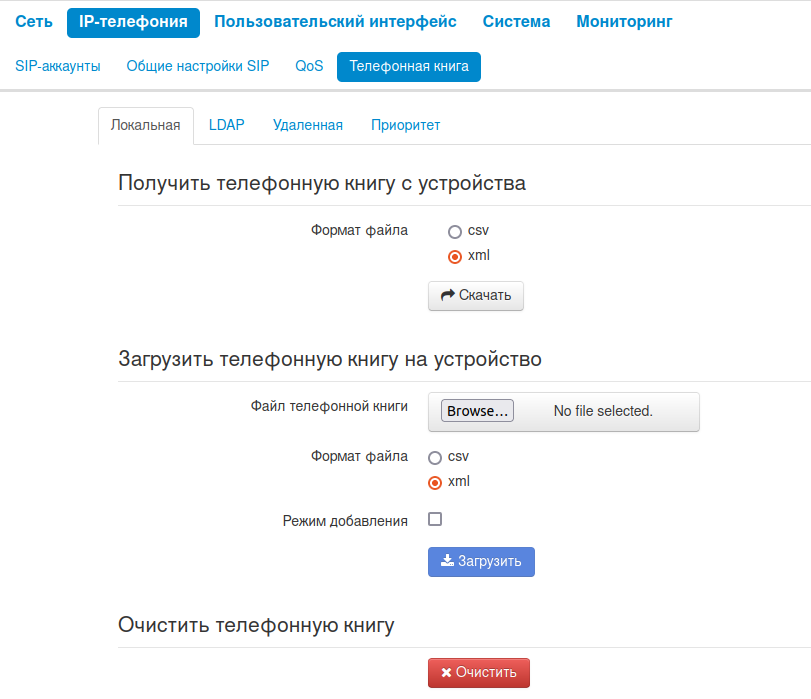Open the Пользовательский интерфейс menu
Image resolution: width=811 pixels, height=699 pixels.
(335, 22)
